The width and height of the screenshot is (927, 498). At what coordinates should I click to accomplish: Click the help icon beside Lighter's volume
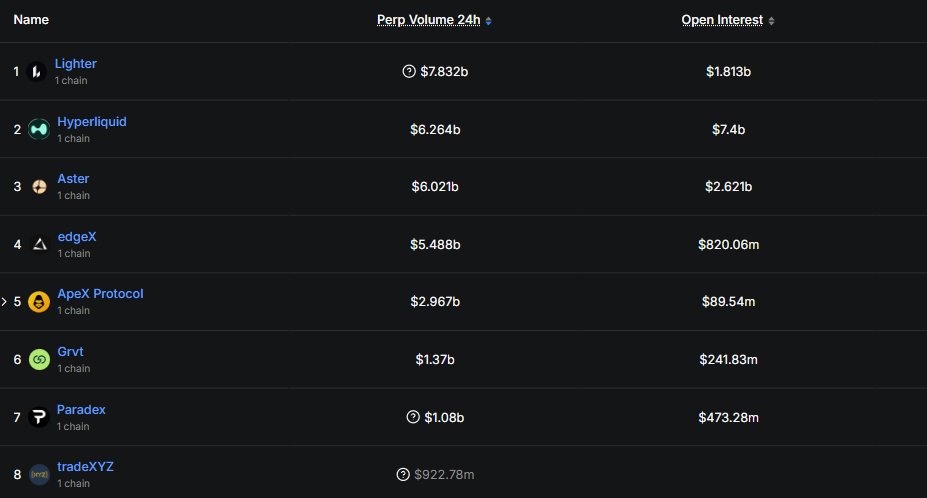click(408, 71)
